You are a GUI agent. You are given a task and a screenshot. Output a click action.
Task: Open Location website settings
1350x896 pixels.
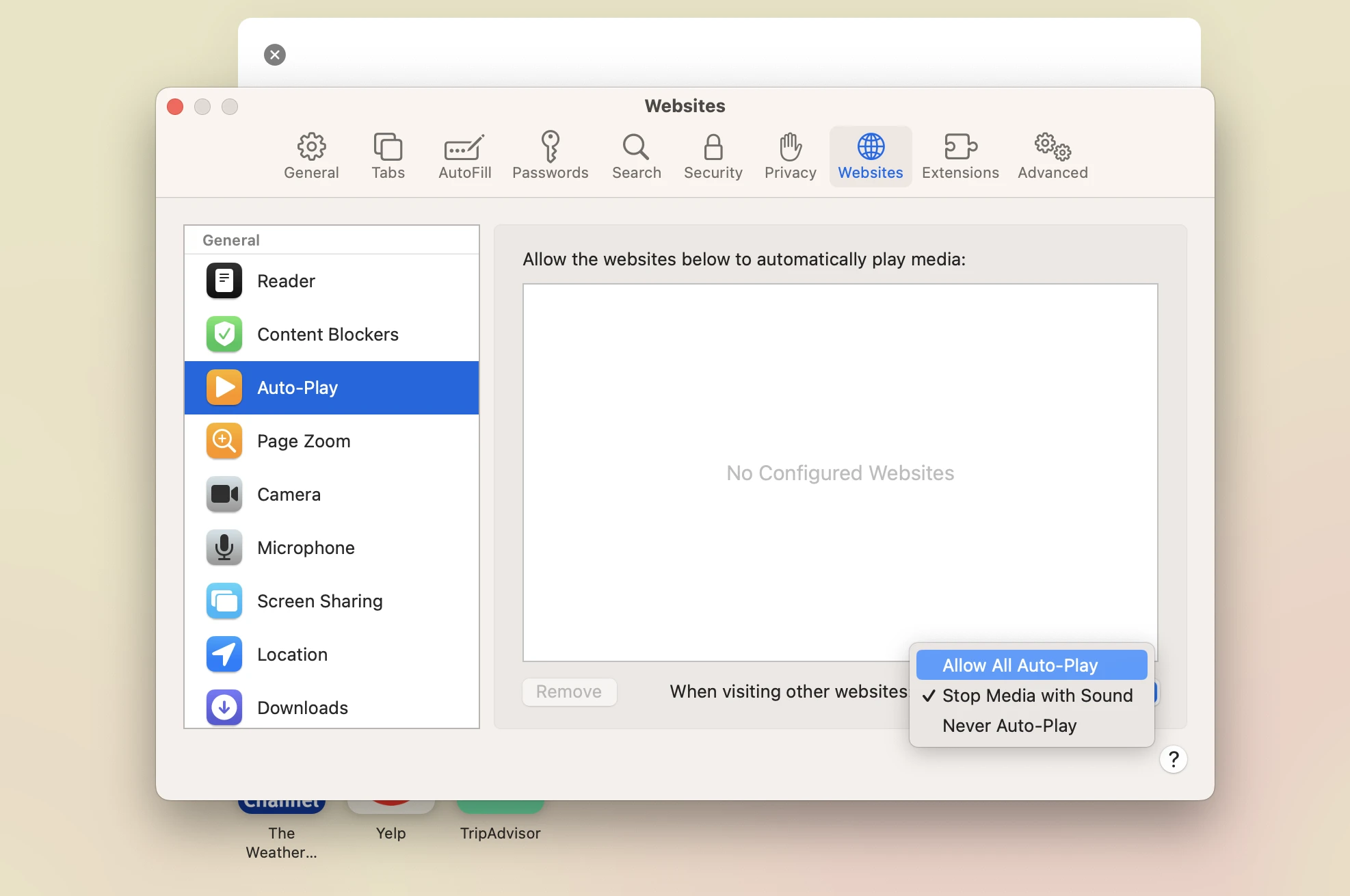[x=292, y=655]
